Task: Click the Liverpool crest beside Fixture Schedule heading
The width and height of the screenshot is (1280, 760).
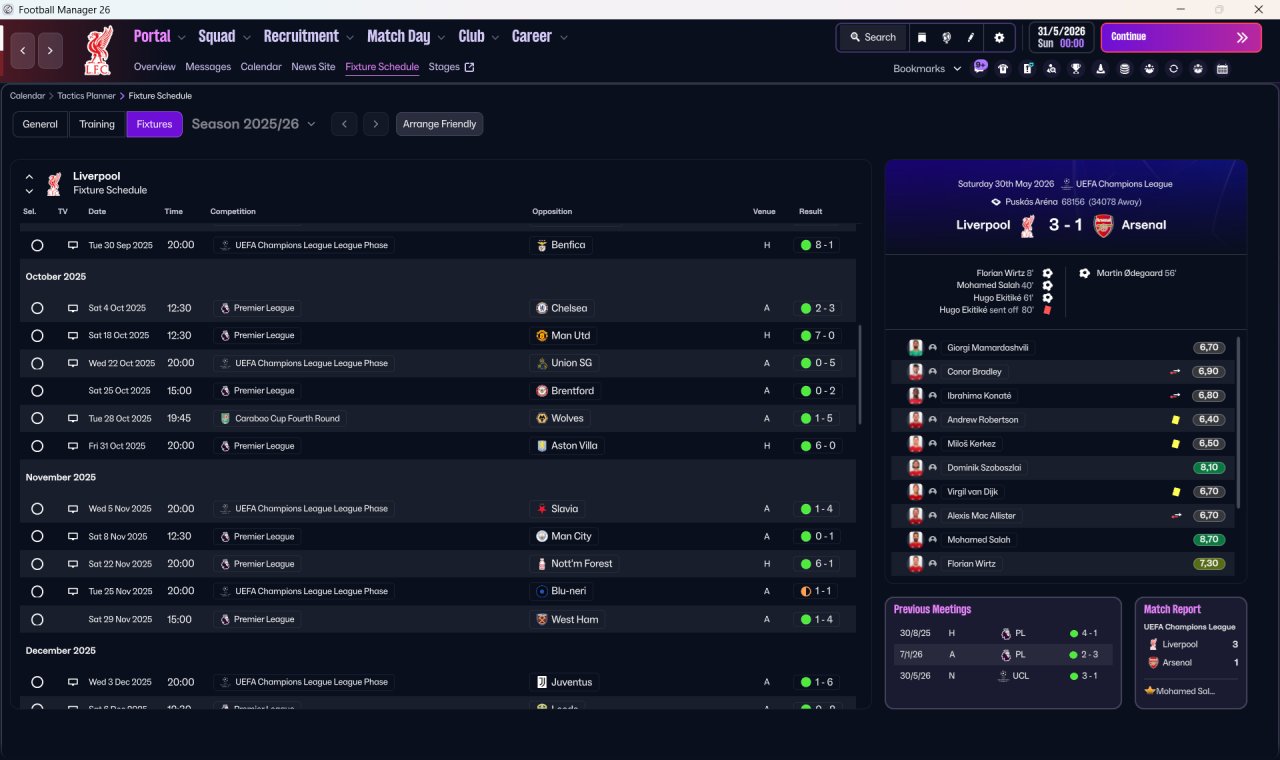Action: (54, 183)
